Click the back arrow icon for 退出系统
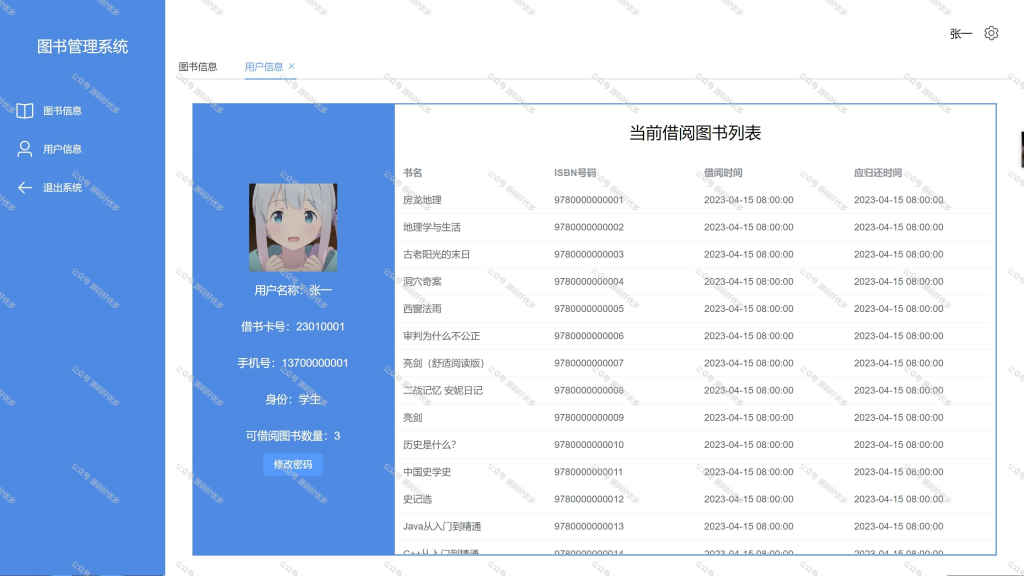 [x=25, y=187]
